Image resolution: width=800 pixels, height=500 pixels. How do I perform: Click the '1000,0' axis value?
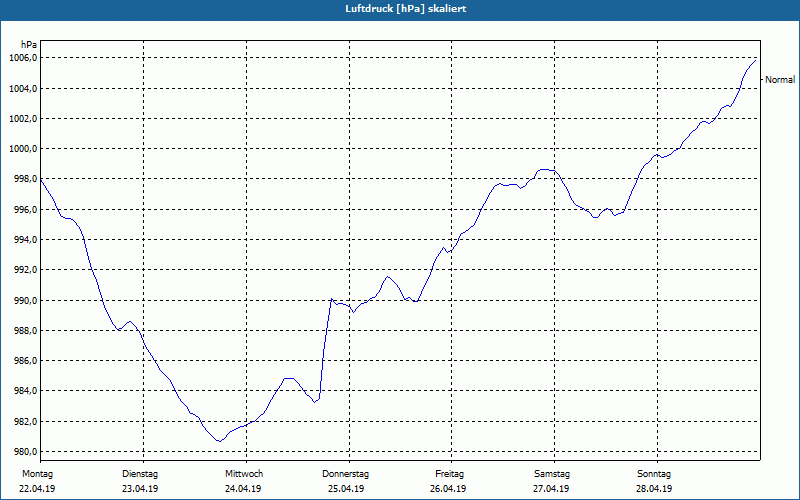[x=23, y=149]
